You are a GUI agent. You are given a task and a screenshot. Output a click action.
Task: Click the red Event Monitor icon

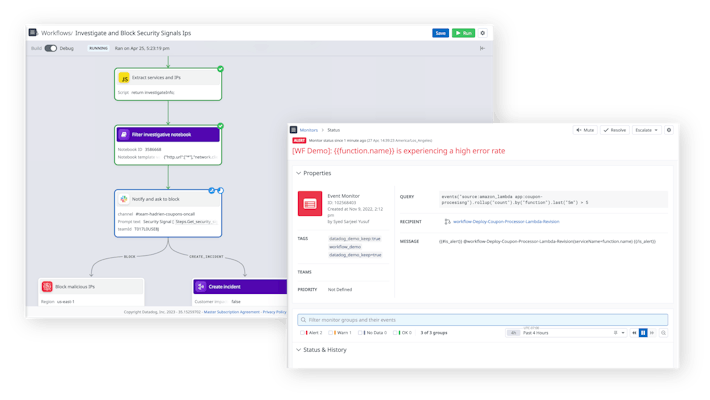pos(308,205)
